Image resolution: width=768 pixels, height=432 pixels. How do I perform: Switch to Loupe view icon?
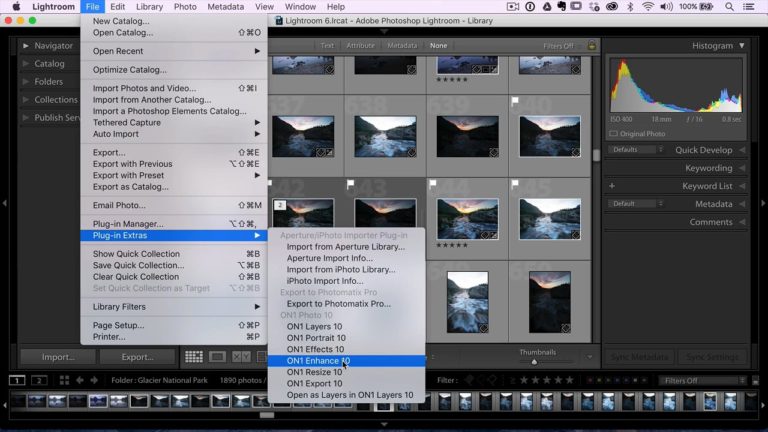[217, 357]
